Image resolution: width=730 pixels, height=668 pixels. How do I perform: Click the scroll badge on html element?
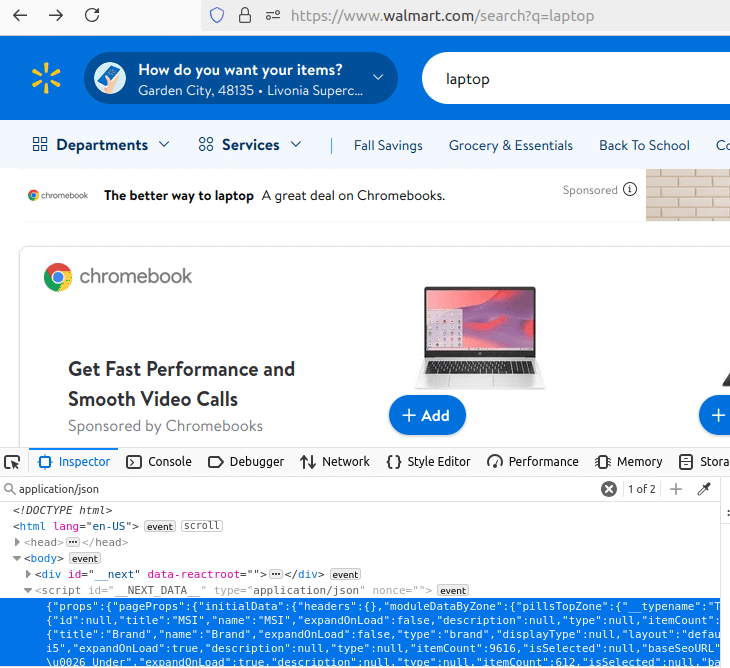tap(202, 526)
